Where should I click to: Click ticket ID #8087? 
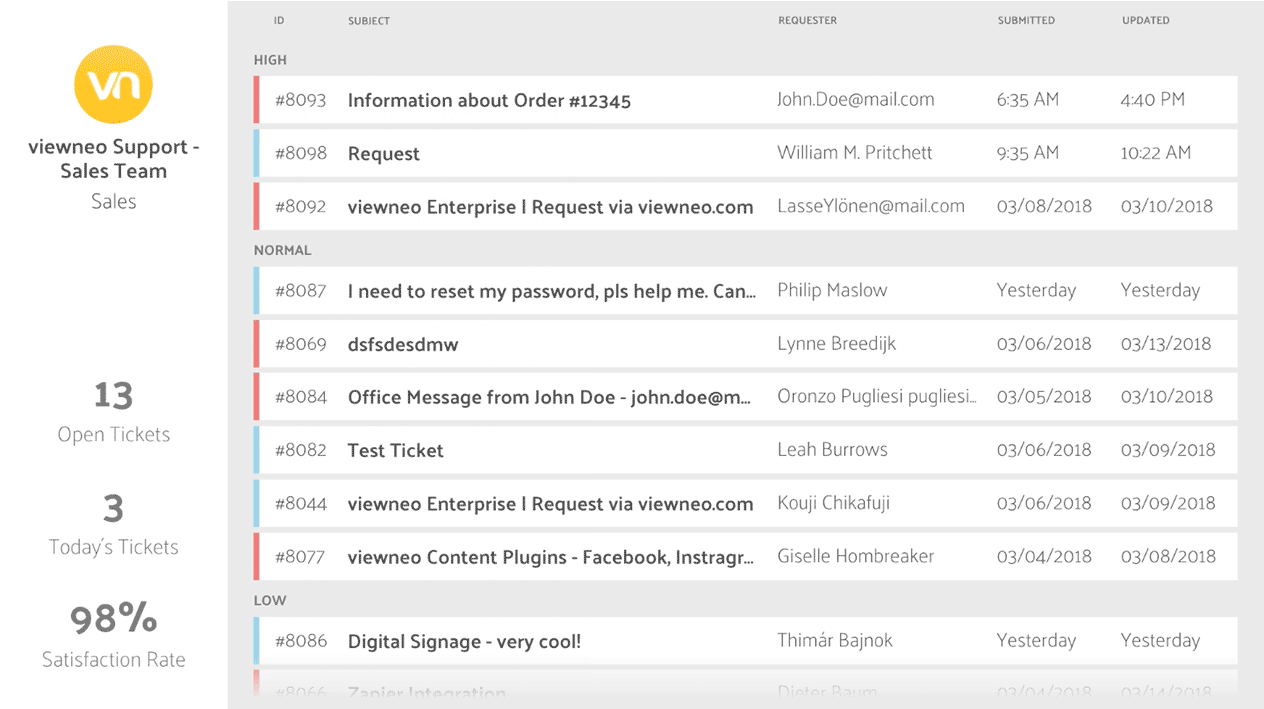[x=301, y=291]
